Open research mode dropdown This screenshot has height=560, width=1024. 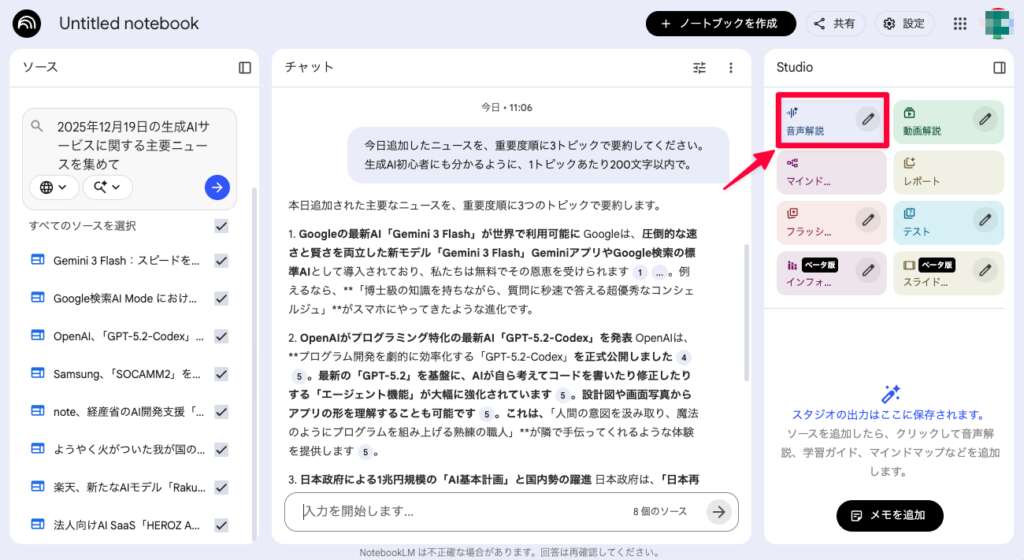coord(107,187)
